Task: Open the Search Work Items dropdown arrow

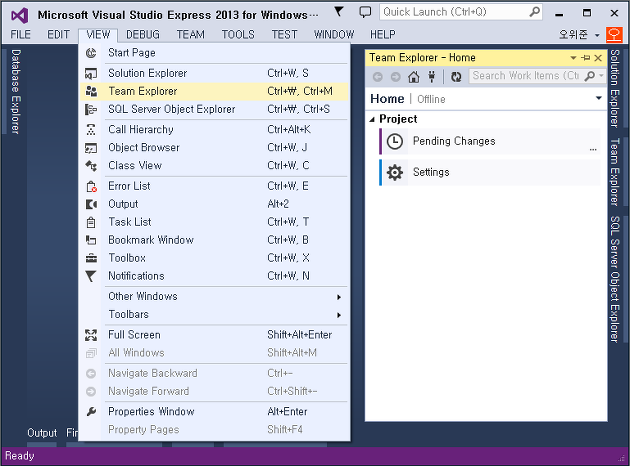Action: click(x=601, y=76)
